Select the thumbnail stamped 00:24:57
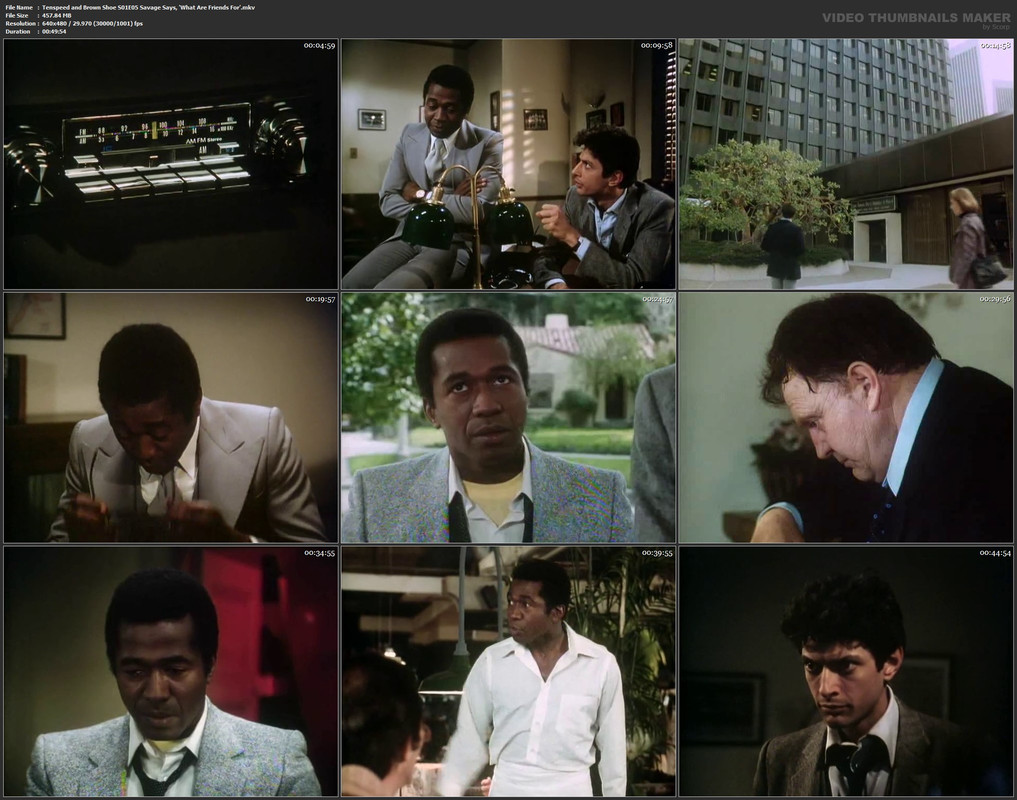The height and width of the screenshot is (800, 1017). pos(508,418)
